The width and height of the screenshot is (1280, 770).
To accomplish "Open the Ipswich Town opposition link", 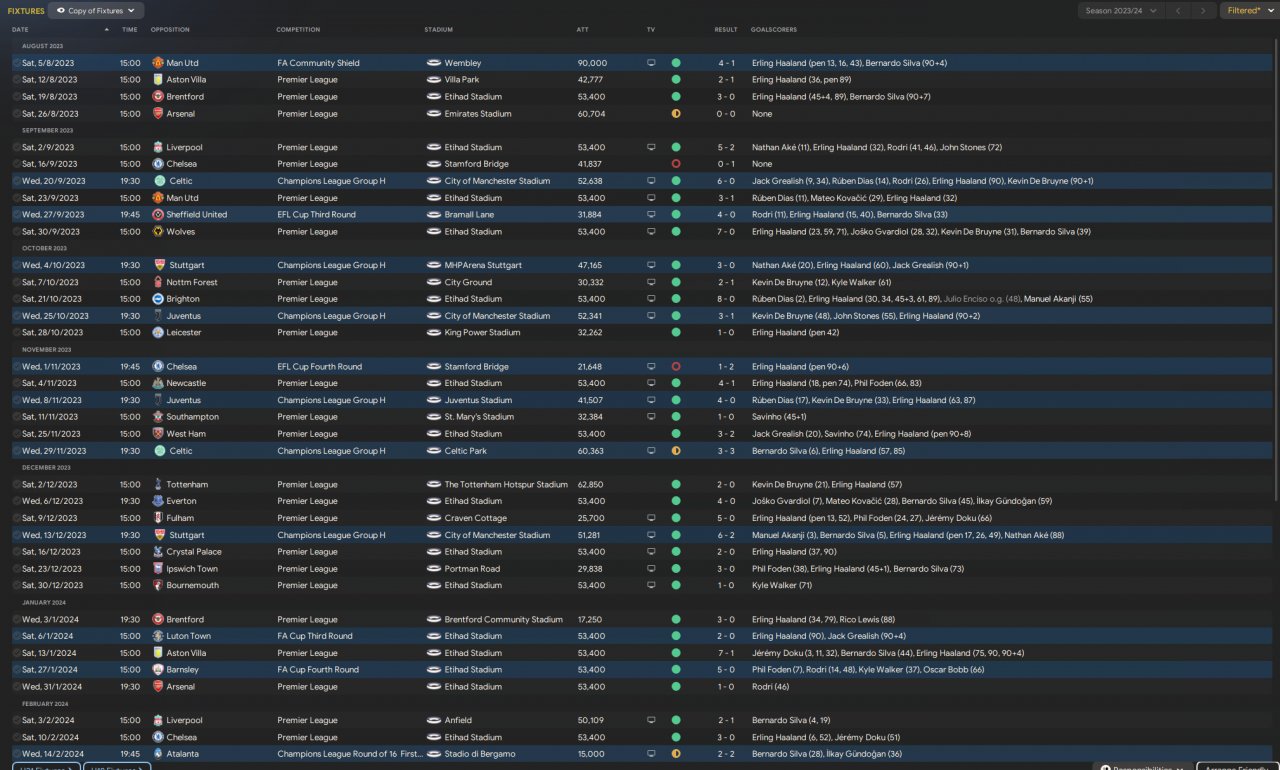I will pos(192,569).
